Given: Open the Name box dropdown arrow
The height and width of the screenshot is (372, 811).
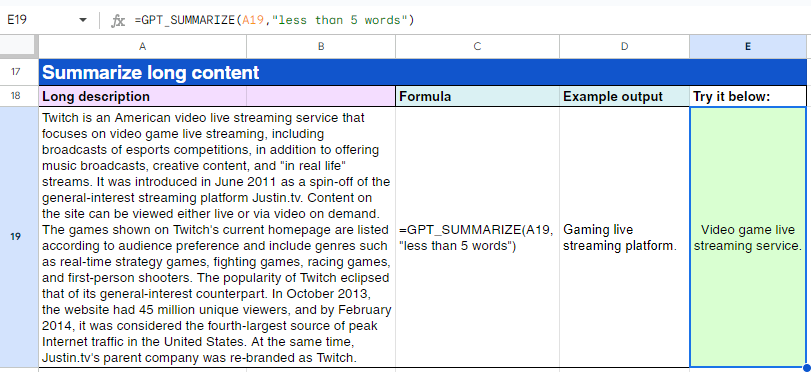Looking at the screenshot, I should point(83,20).
